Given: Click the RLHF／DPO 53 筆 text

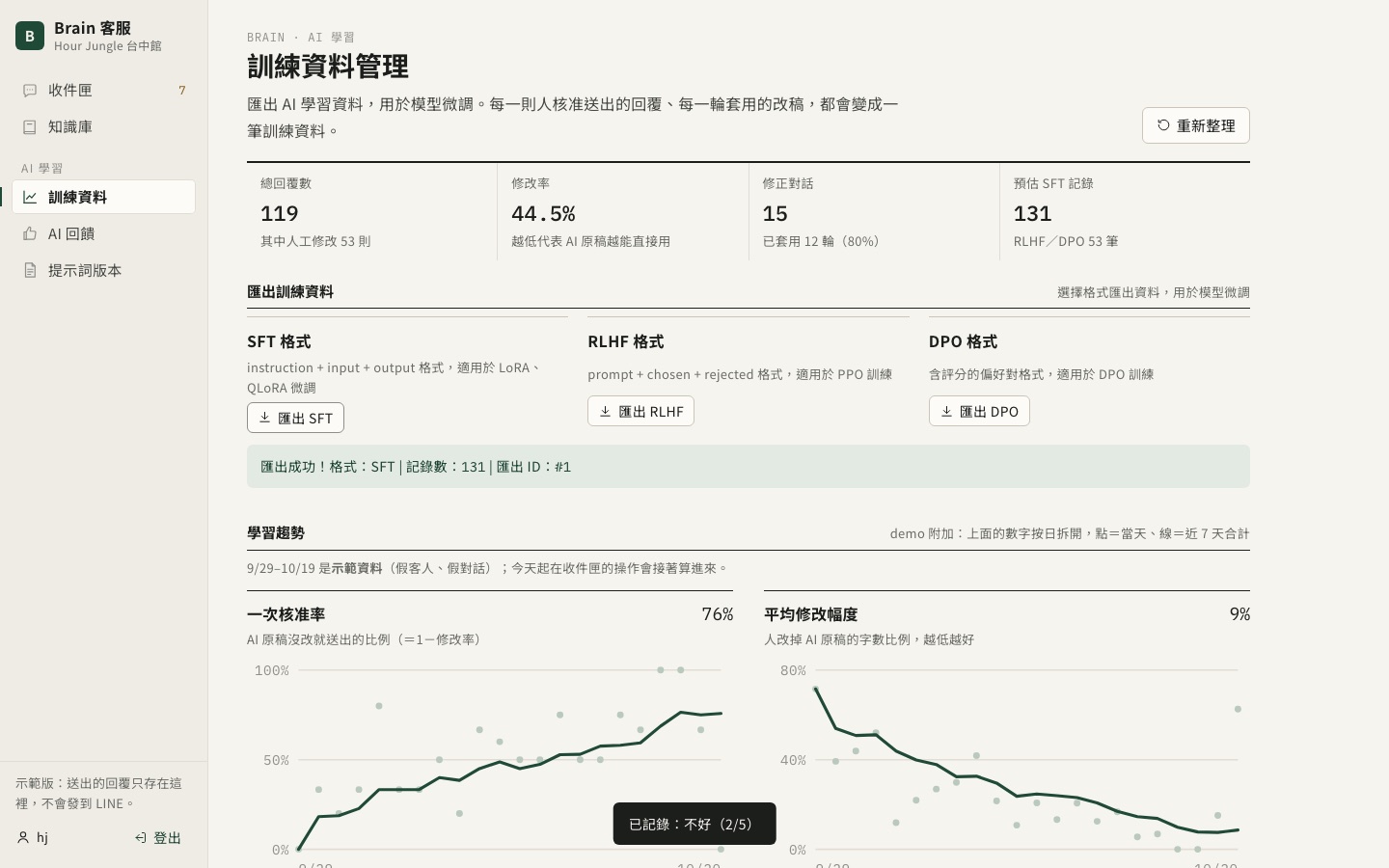Looking at the screenshot, I should click(1066, 241).
